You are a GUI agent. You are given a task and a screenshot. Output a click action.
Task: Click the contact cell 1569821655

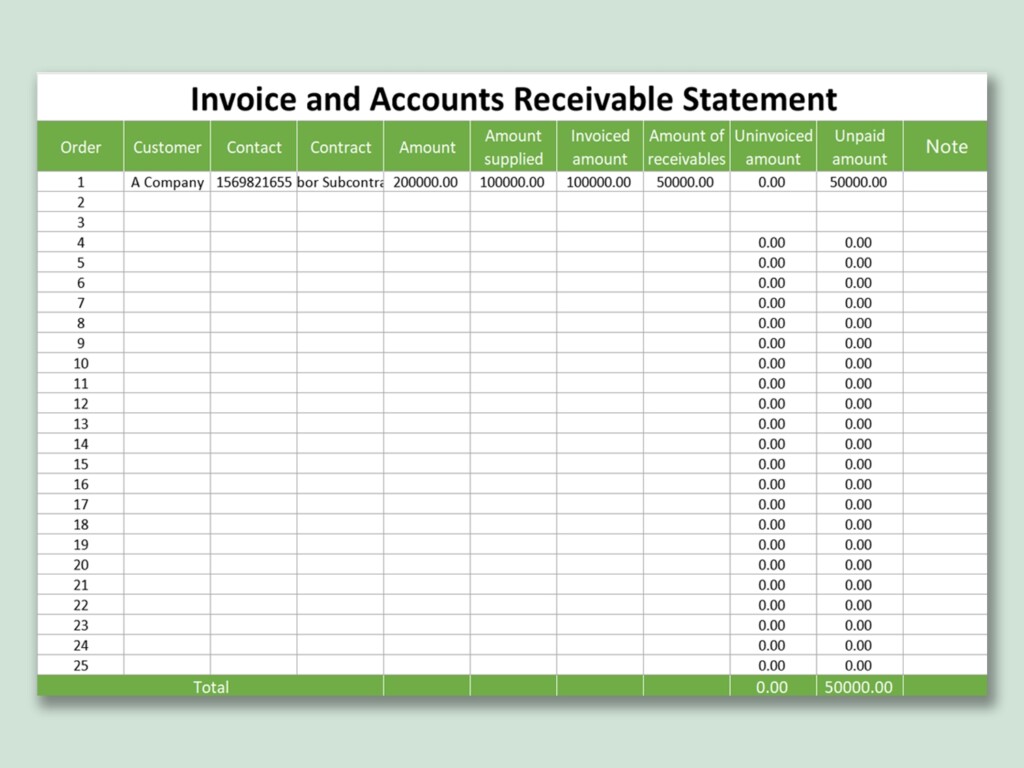pos(253,182)
